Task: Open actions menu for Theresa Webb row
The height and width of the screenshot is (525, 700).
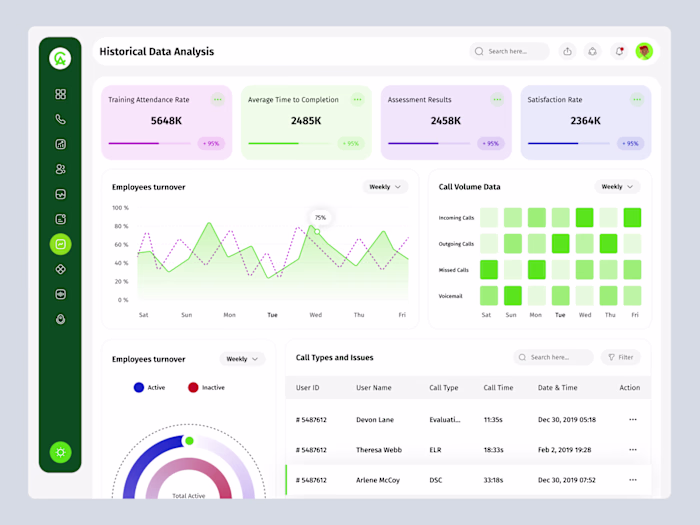Action: coord(633,450)
